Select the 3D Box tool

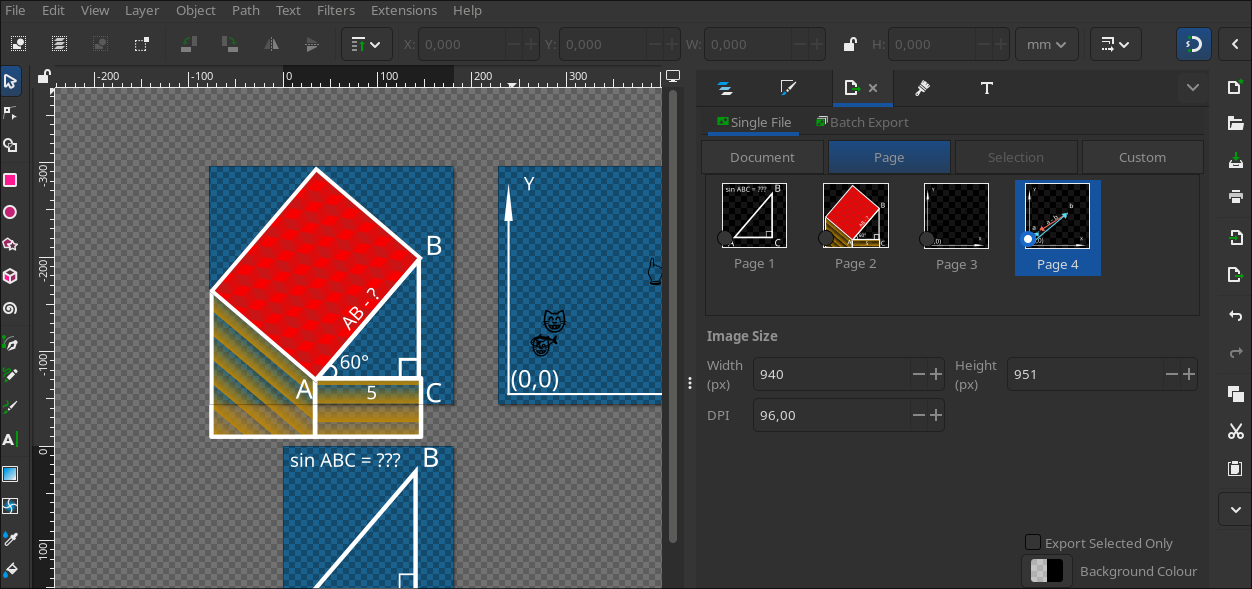click(10, 276)
